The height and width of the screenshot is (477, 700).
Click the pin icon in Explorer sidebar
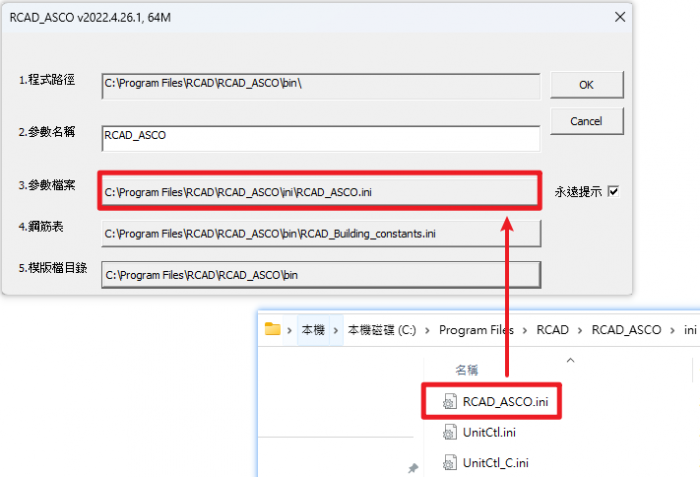coord(413,468)
